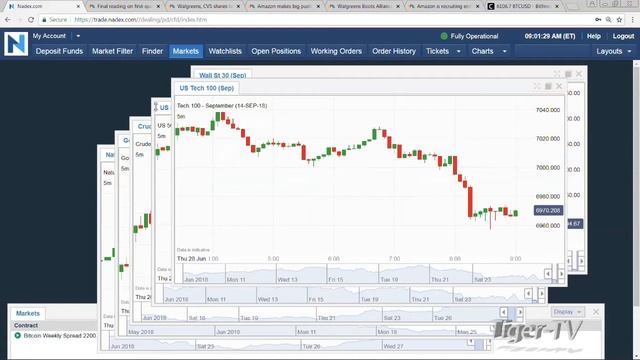
Task: Click right scroll arrow of Crude chart navigator
Action: coord(520,312)
